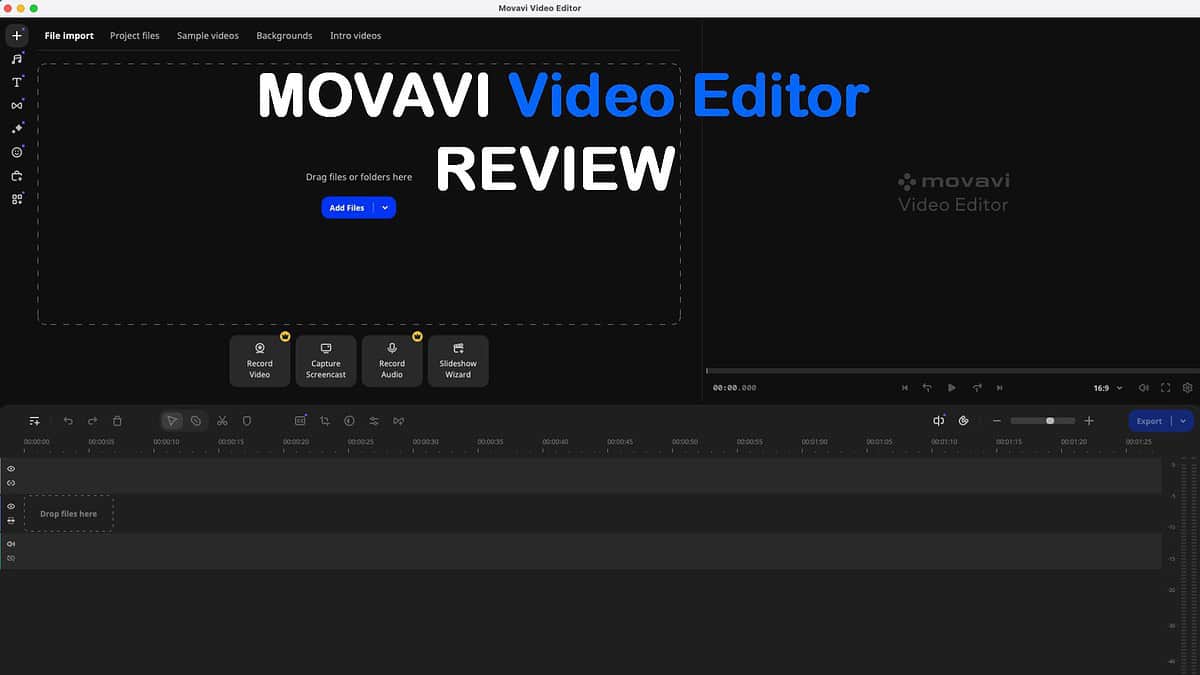
Task: Select the Crop tool in the timeline toolbar
Action: coord(324,421)
